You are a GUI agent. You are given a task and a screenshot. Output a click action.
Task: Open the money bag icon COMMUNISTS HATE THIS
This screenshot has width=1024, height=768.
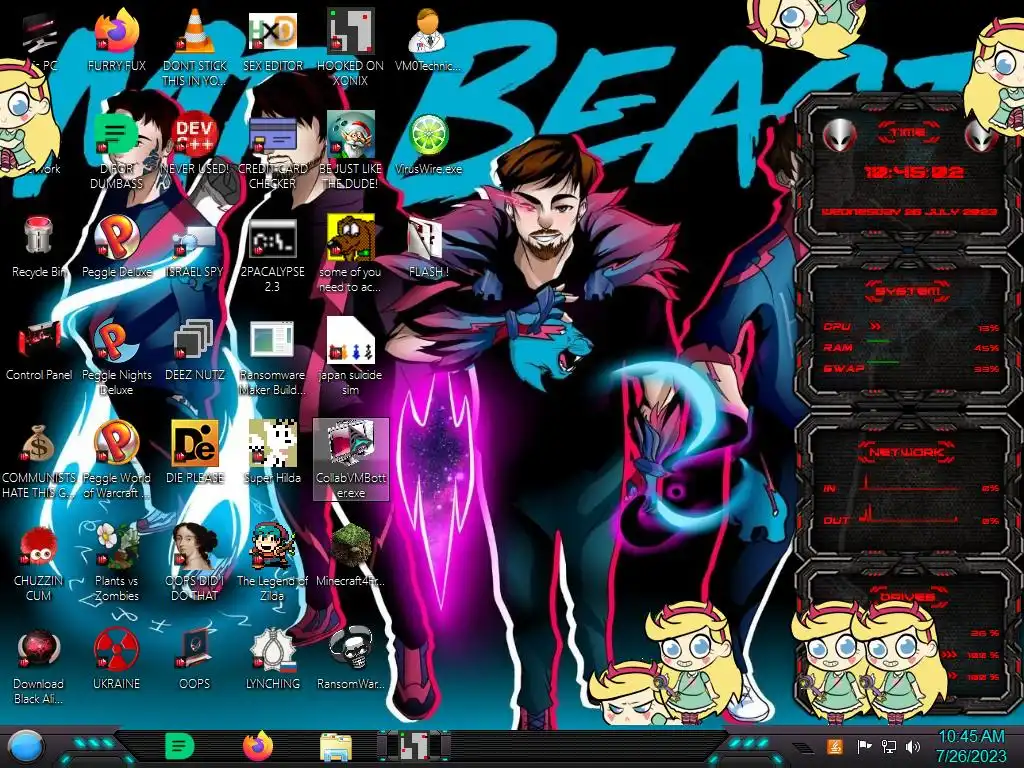pyautogui.click(x=39, y=460)
